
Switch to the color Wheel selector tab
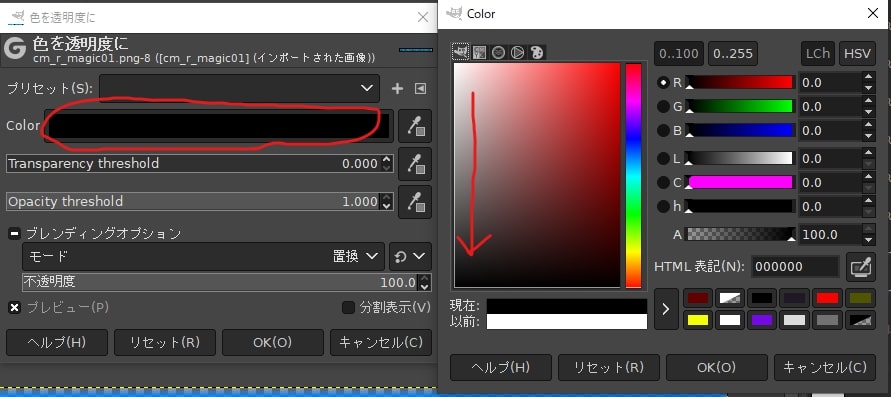[517, 52]
